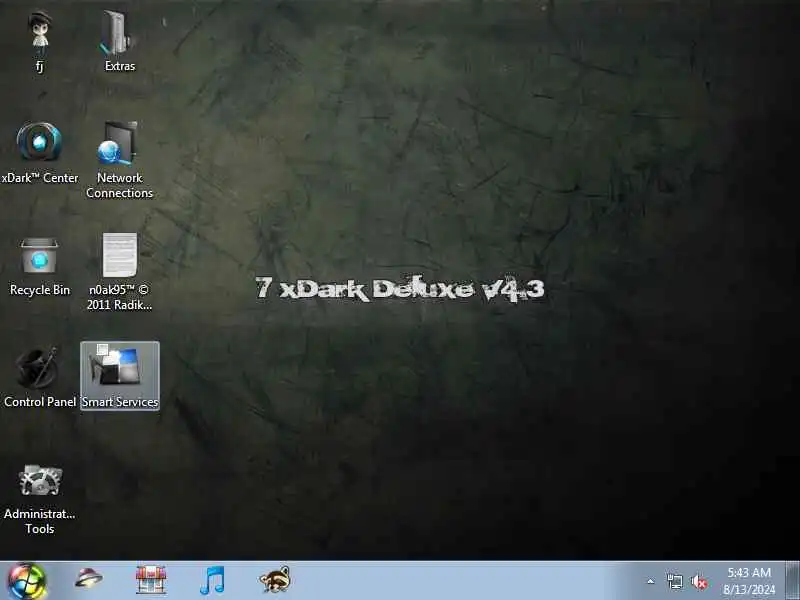
Task: Launch the store-shaped taskbar icon
Action: pos(151,580)
